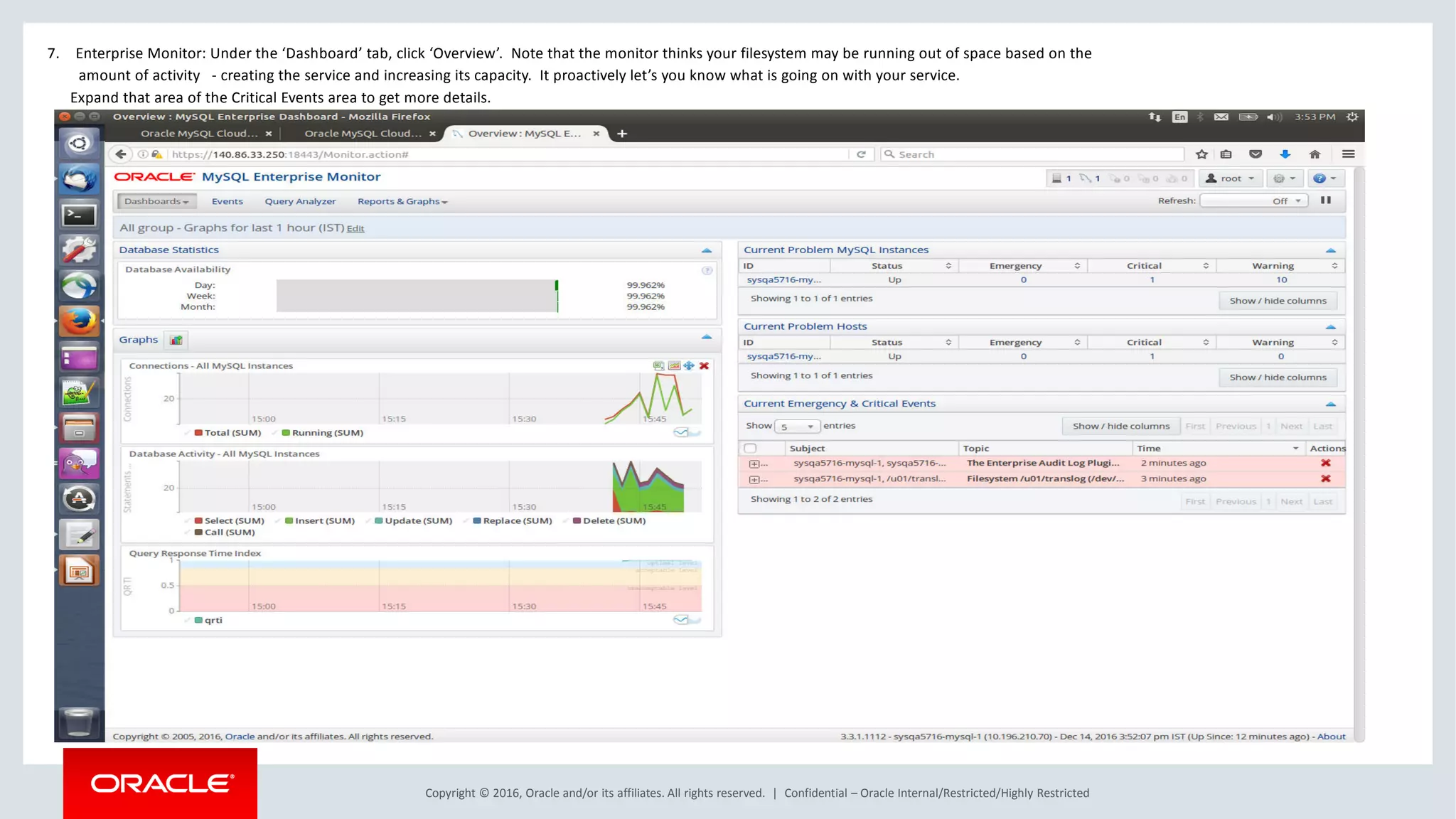Open the sysqa5716-my... link in MySQL Instances
This screenshot has width=1456, height=819.
point(783,280)
